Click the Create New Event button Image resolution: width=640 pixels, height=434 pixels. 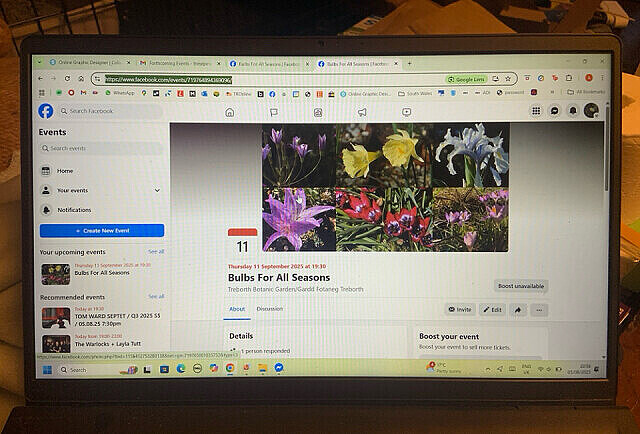(102, 231)
